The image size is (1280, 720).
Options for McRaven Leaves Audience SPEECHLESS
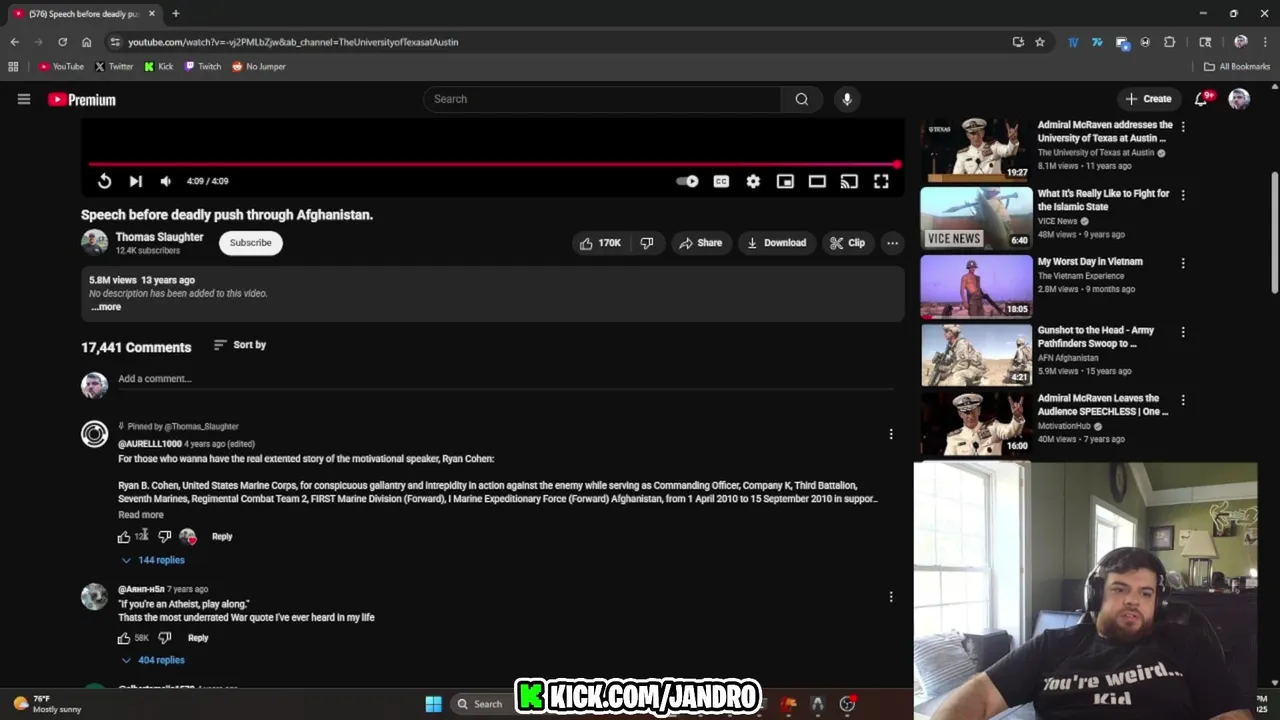tap(1183, 400)
